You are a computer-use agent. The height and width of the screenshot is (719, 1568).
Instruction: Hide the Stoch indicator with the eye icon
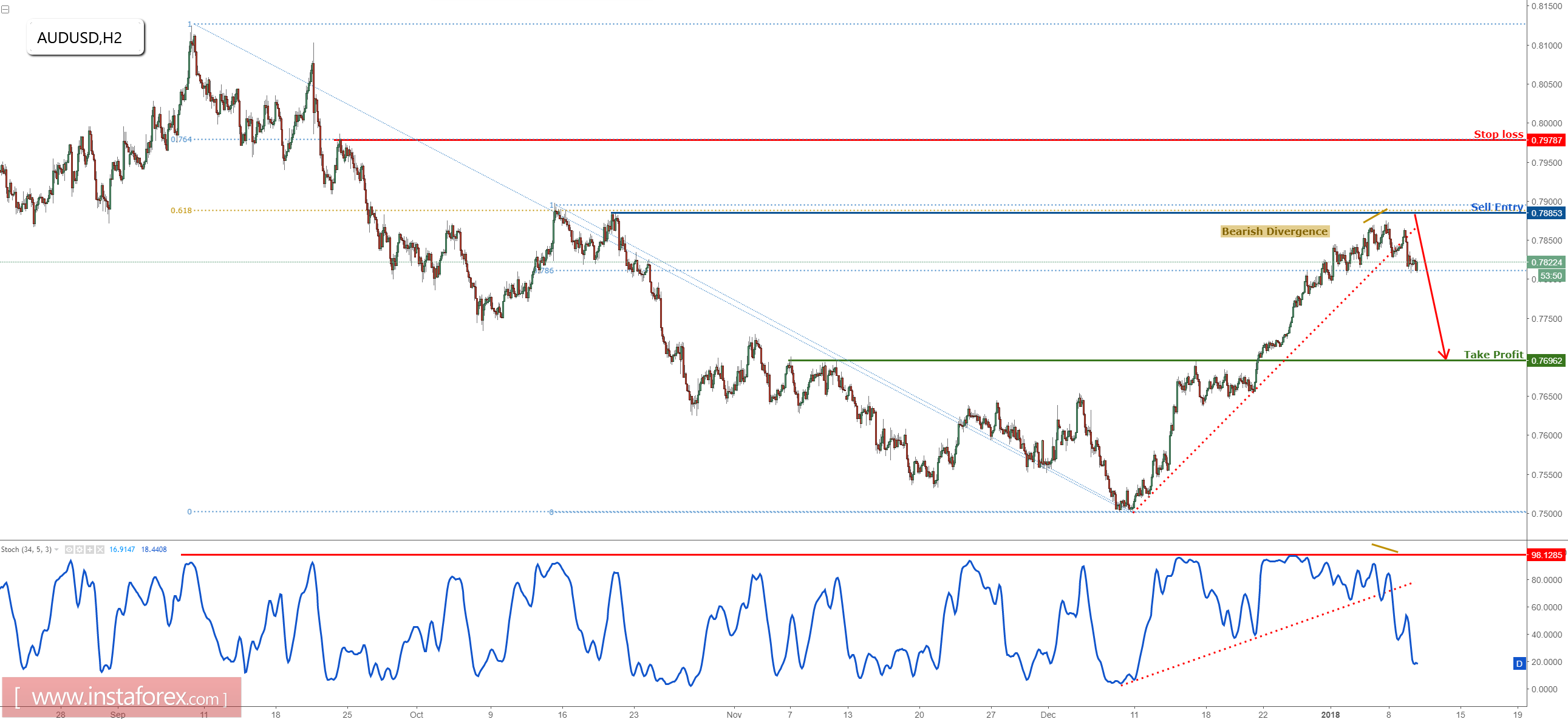tap(69, 550)
